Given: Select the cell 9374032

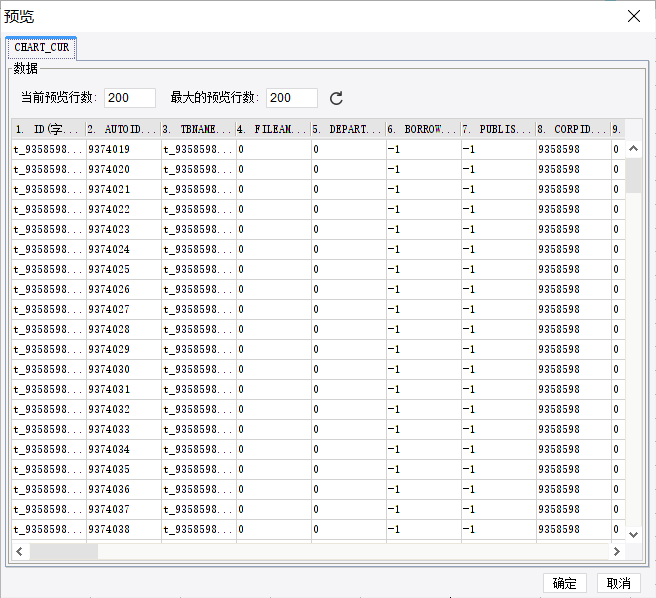Looking at the screenshot, I should [x=124, y=409].
